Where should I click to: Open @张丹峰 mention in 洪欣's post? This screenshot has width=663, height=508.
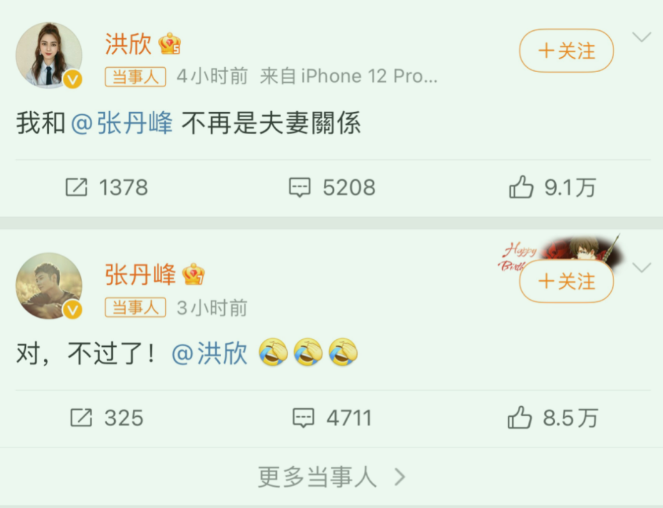pos(122,123)
